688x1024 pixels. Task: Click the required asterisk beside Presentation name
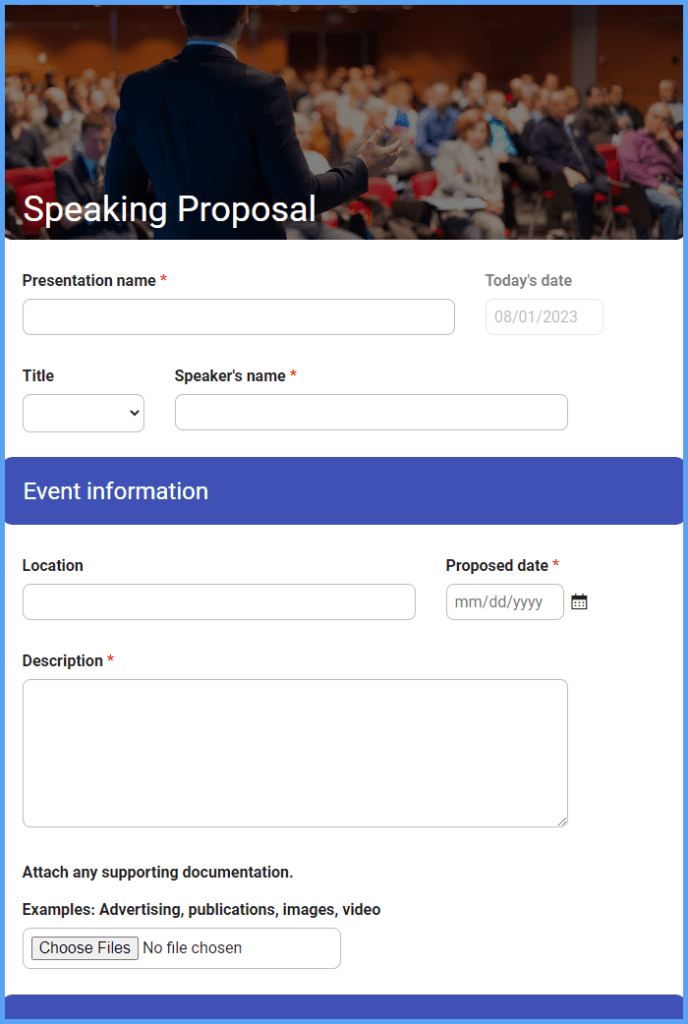tap(162, 280)
